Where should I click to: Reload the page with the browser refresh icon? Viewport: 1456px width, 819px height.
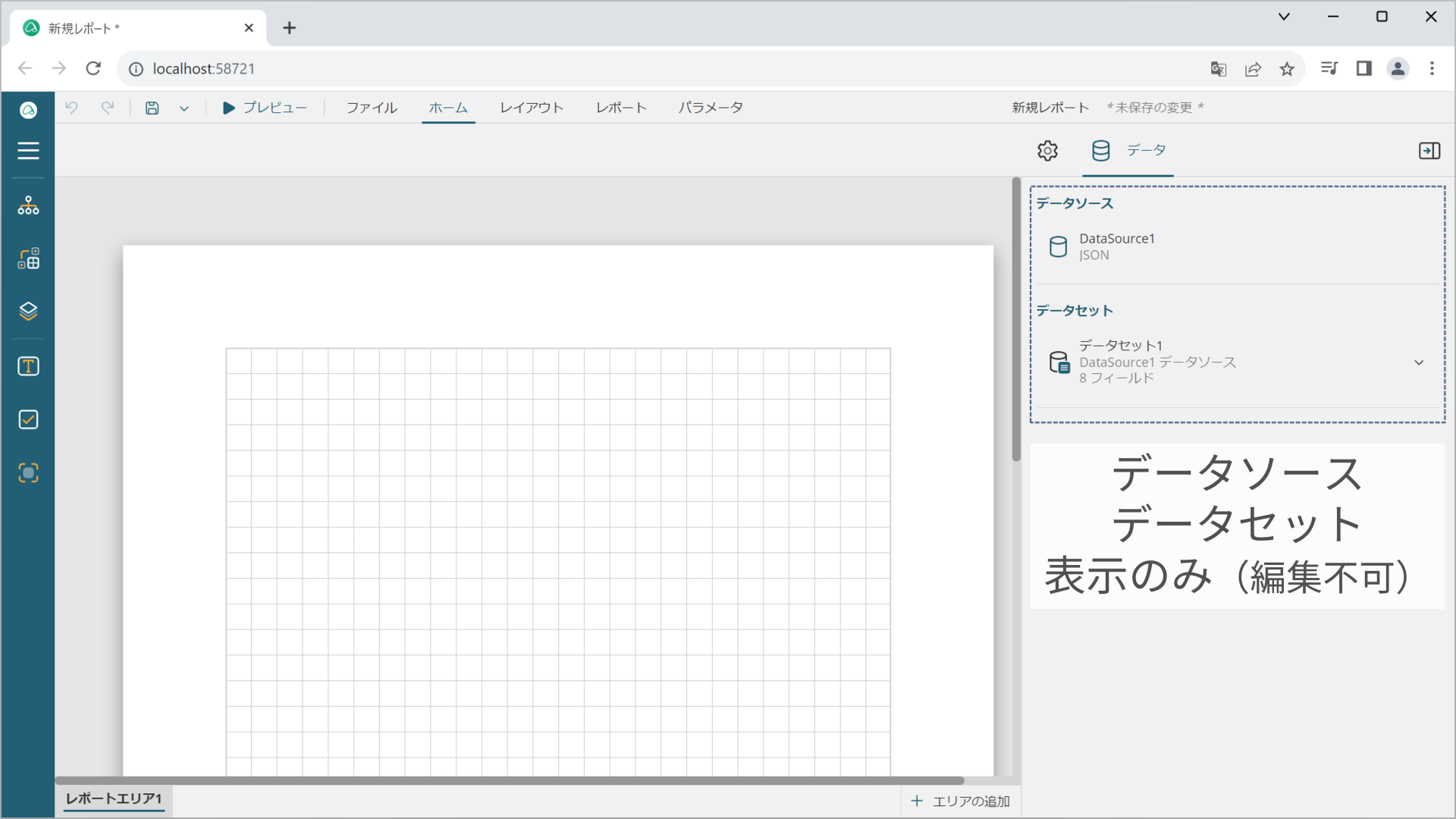pyautogui.click(x=93, y=69)
